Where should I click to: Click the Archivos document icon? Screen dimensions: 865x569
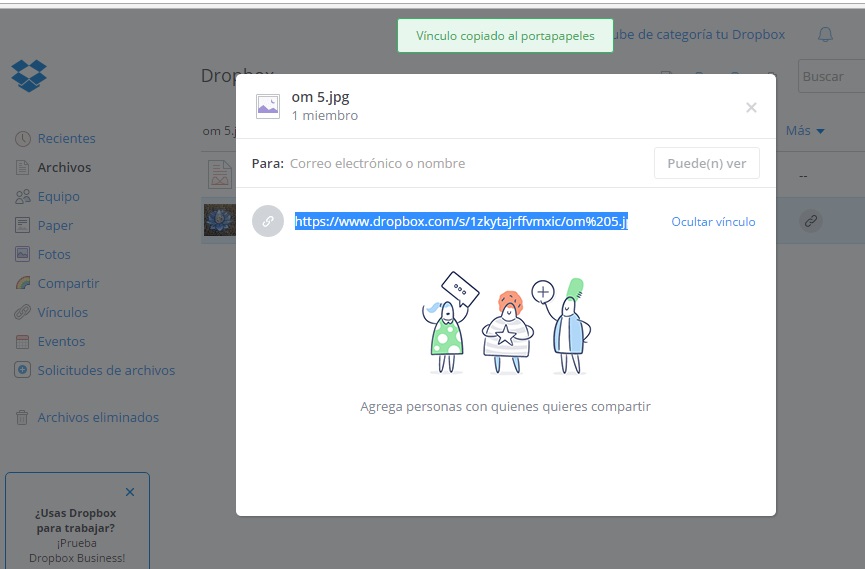pyautogui.click(x=23, y=167)
